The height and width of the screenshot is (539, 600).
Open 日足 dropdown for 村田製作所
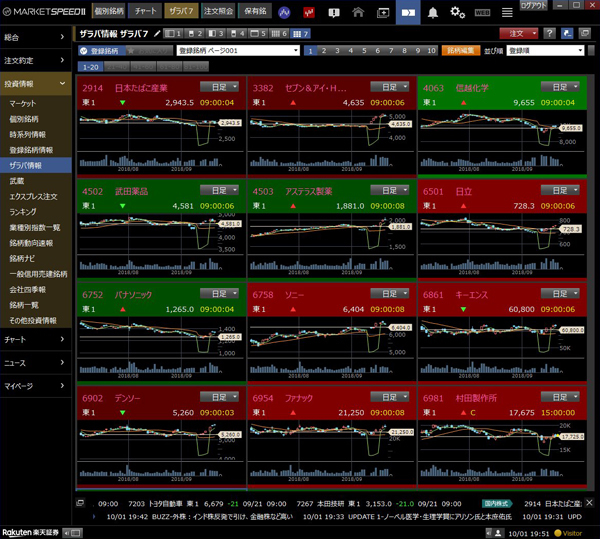point(560,397)
